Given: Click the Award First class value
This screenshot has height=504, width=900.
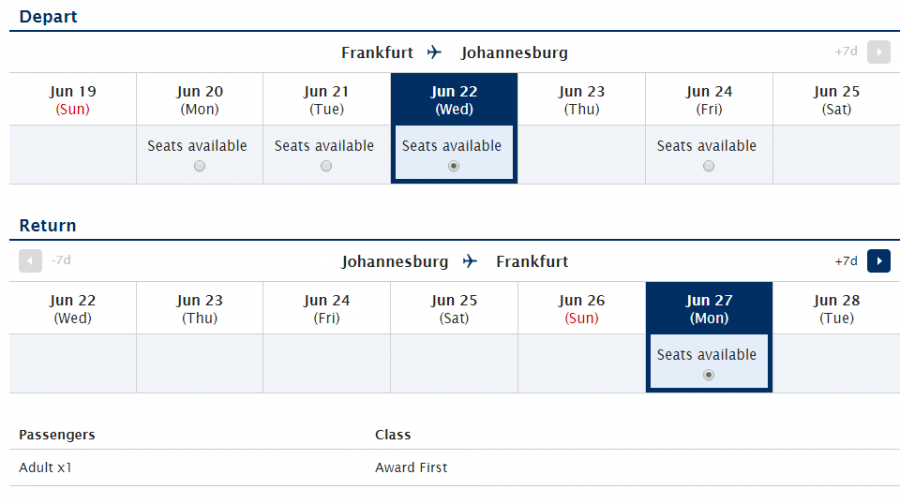Looking at the screenshot, I should [411, 467].
